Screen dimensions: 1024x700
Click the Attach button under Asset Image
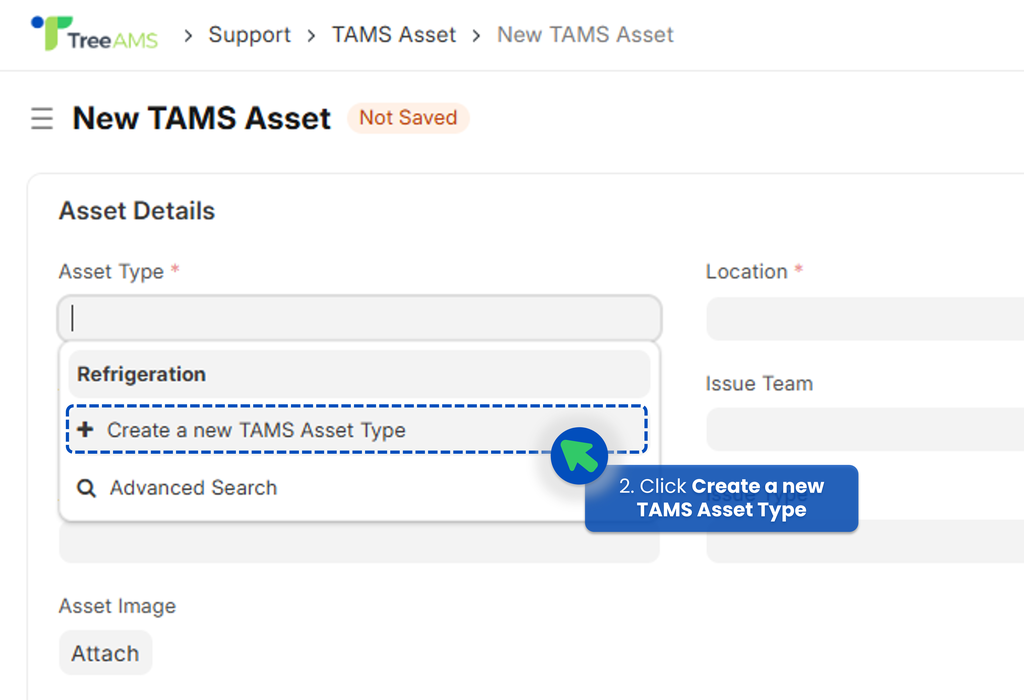click(105, 653)
